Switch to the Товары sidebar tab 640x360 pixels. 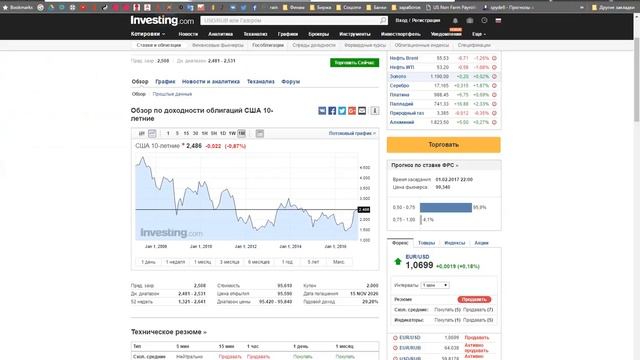(x=427, y=243)
